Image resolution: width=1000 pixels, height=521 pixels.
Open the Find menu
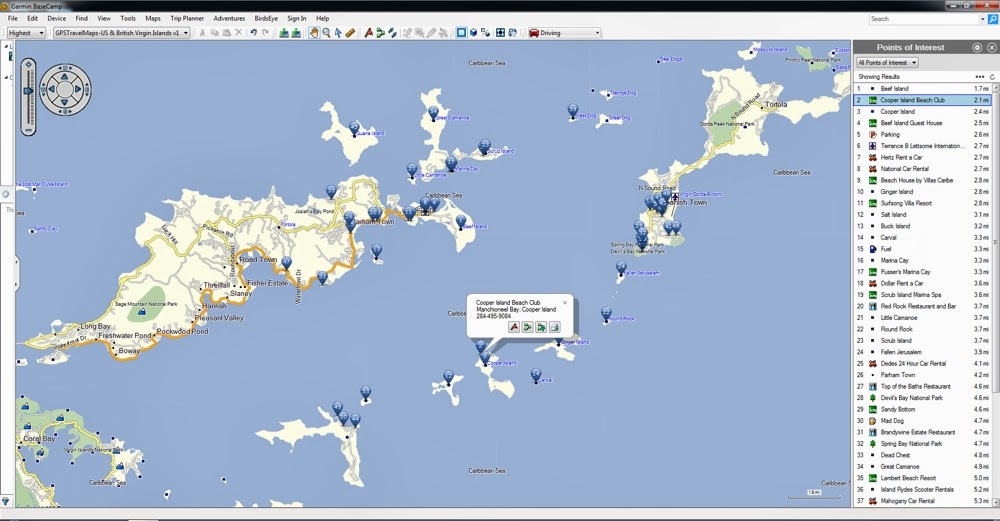(x=82, y=18)
